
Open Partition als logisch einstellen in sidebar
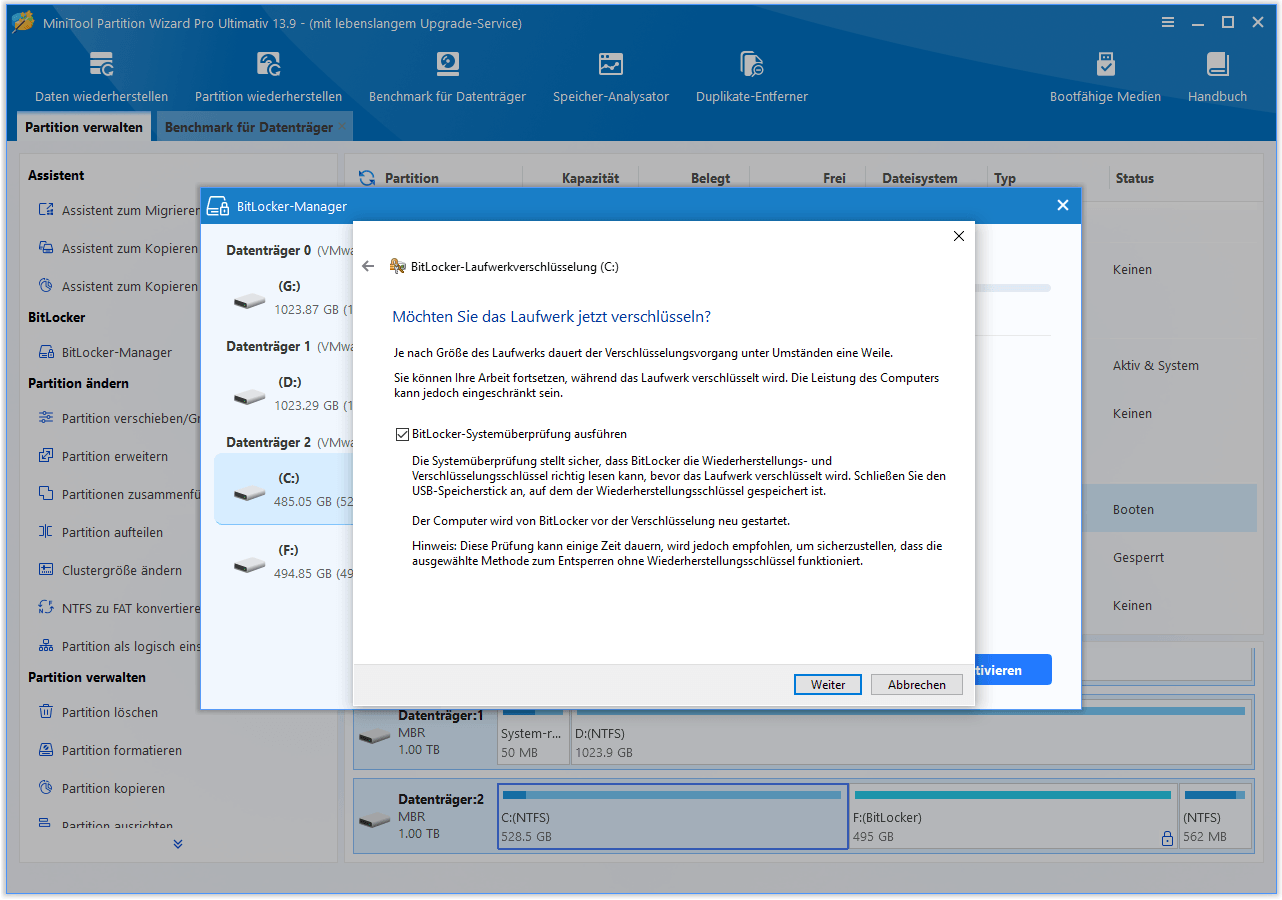click(118, 646)
